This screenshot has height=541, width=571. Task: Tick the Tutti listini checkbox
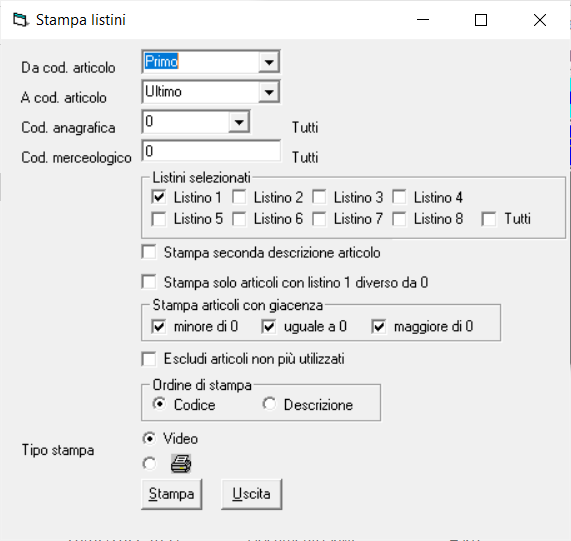point(489,219)
